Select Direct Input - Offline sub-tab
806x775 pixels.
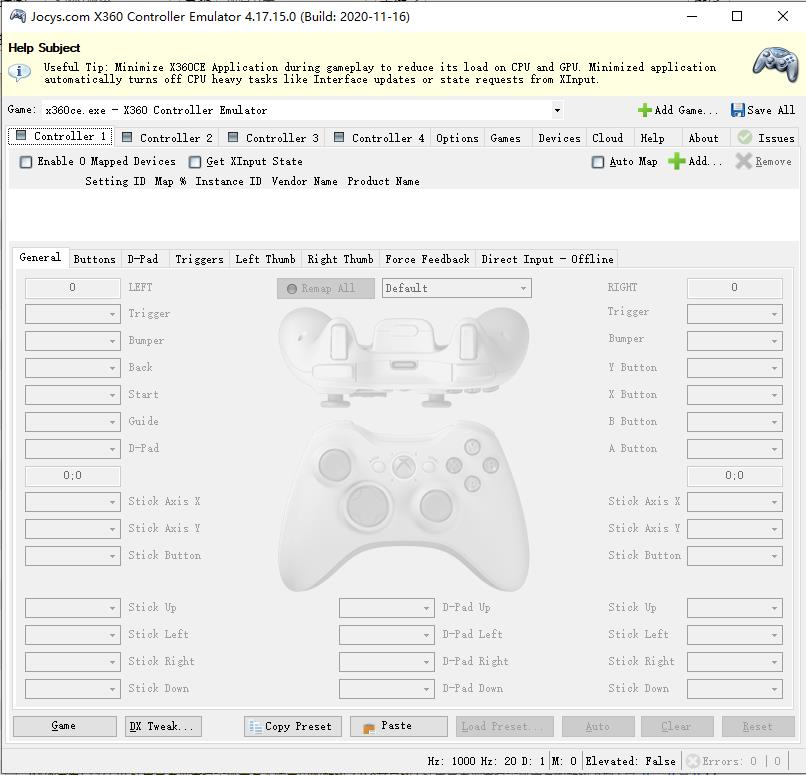click(547, 259)
